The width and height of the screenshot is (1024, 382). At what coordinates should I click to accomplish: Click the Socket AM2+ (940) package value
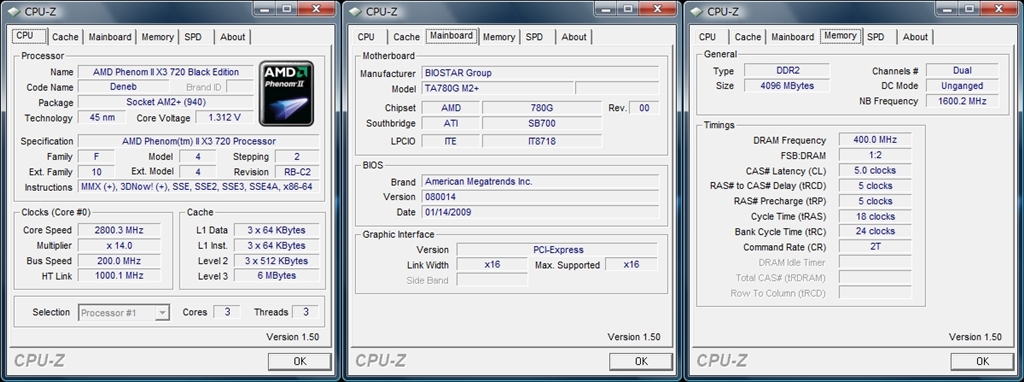tap(165, 103)
